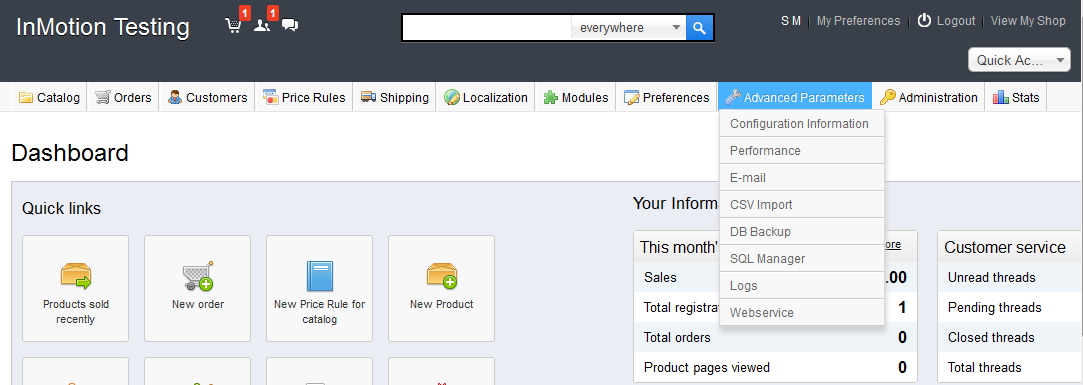Click the Modules puzzle piece icon
Screen dimensions: 1083x385
(550, 97)
